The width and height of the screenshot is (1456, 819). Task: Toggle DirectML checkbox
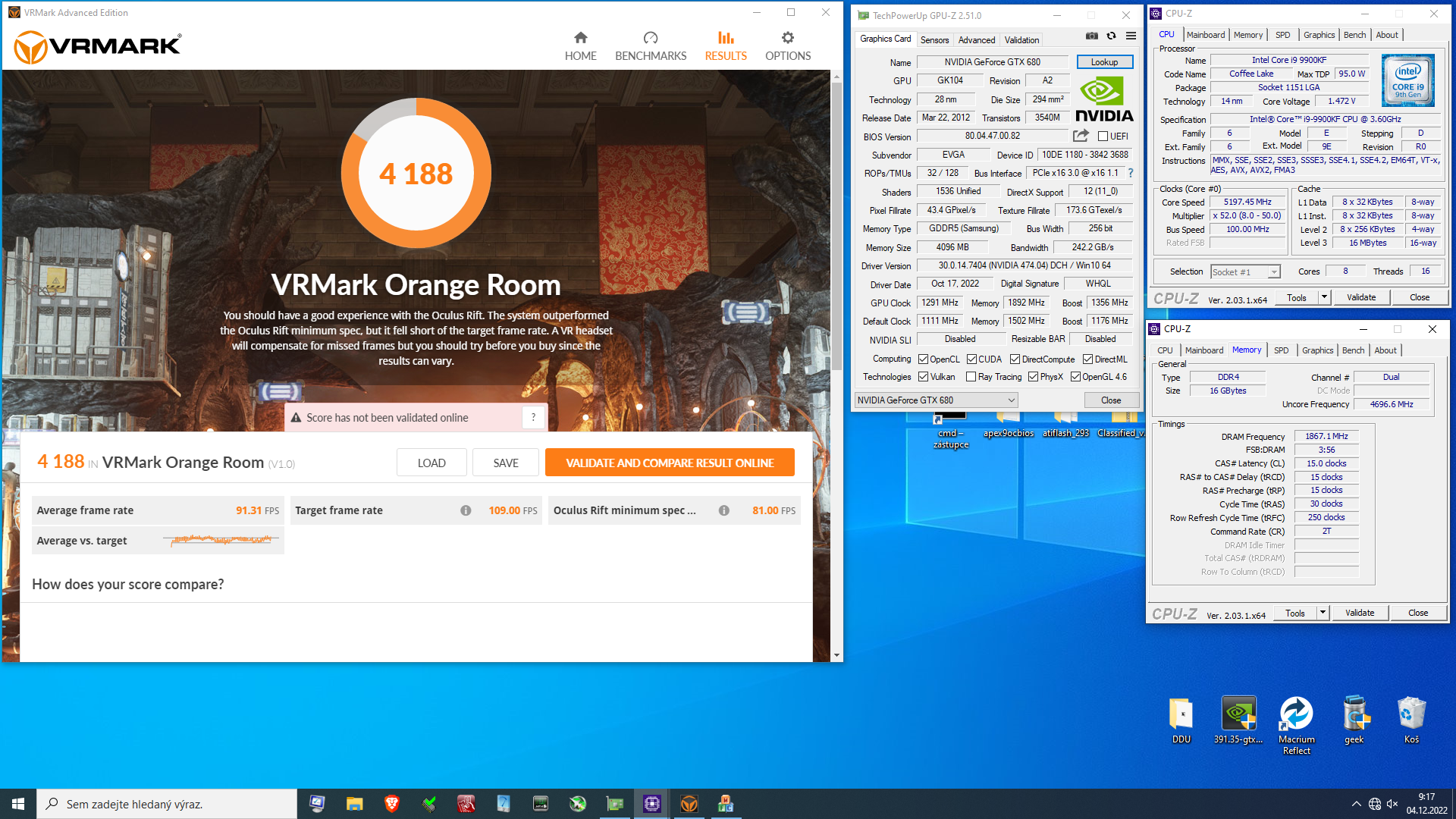[x=1087, y=359]
